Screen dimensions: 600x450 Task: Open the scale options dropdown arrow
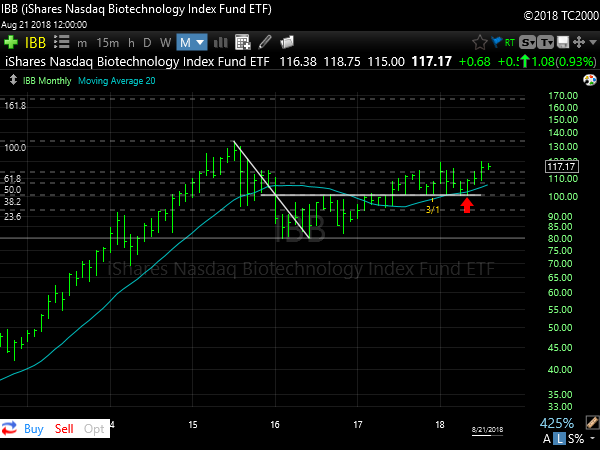pos(593,439)
